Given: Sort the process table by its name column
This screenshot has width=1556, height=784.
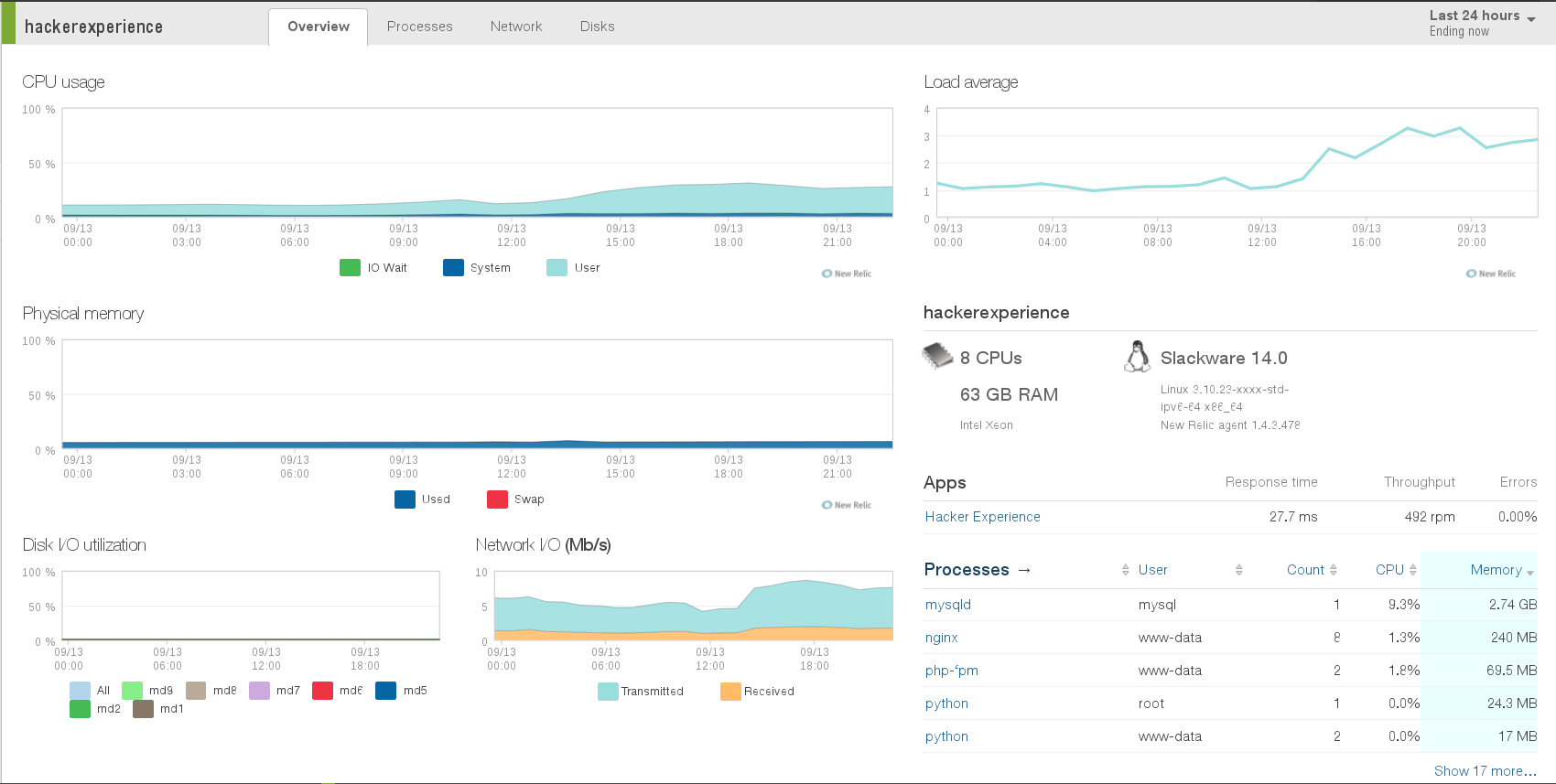Looking at the screenshot, I should pyautogui.click(x=1125, y=570).
